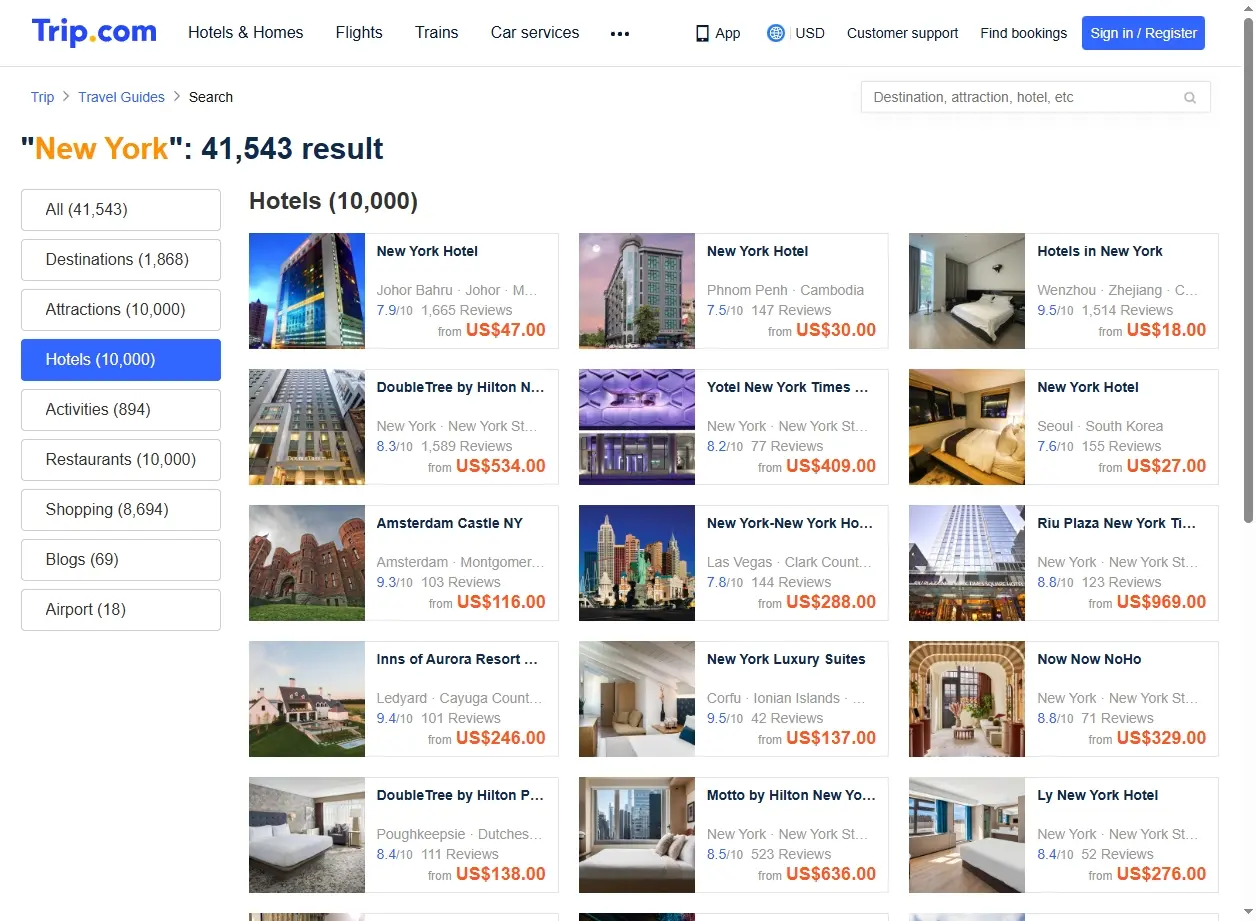Click Amsterdam Castle NY title
The image size is (1256, 921).
[450, 523]
